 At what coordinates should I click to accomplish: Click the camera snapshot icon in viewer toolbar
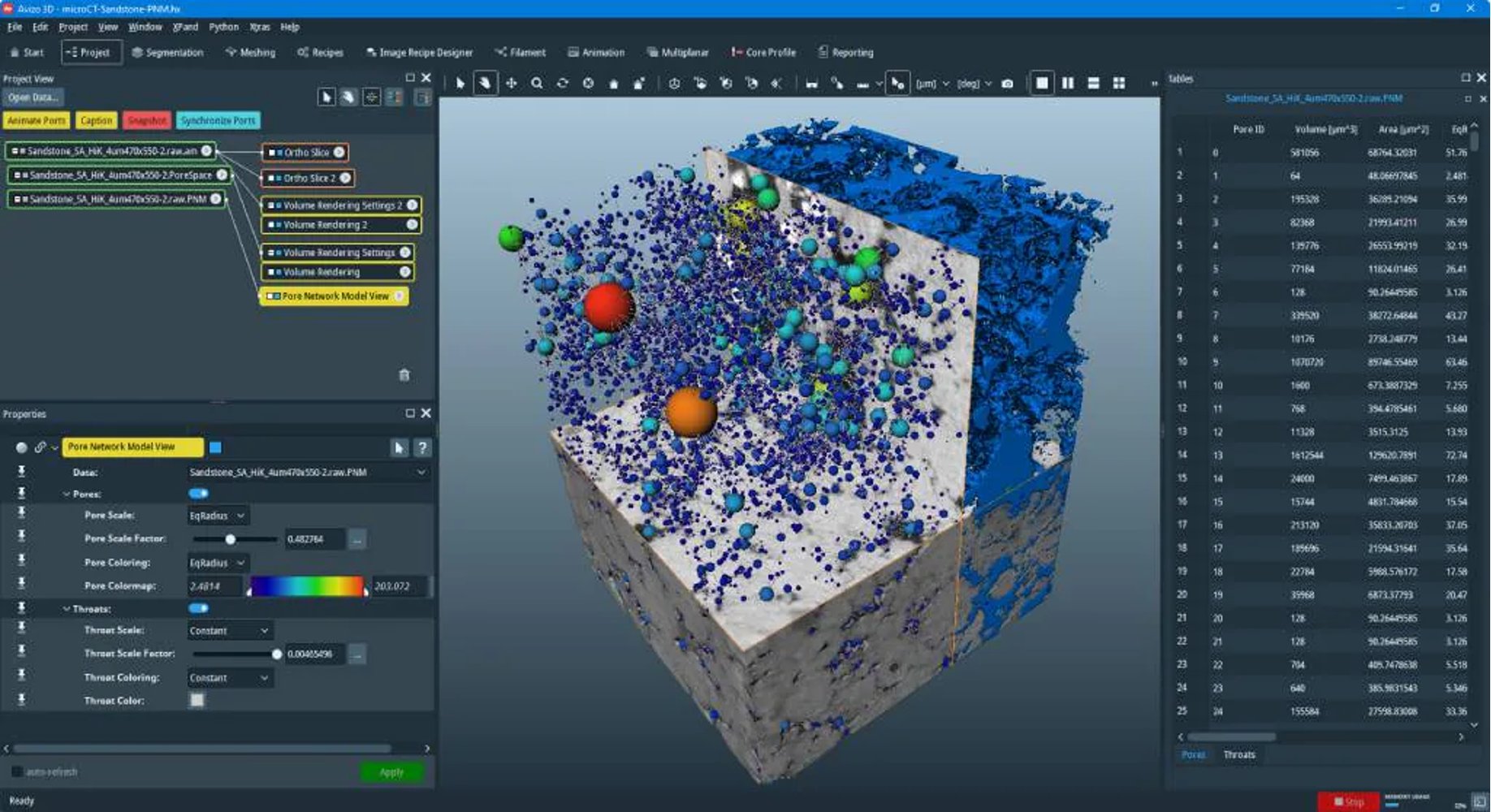[x=1008, y=84]
